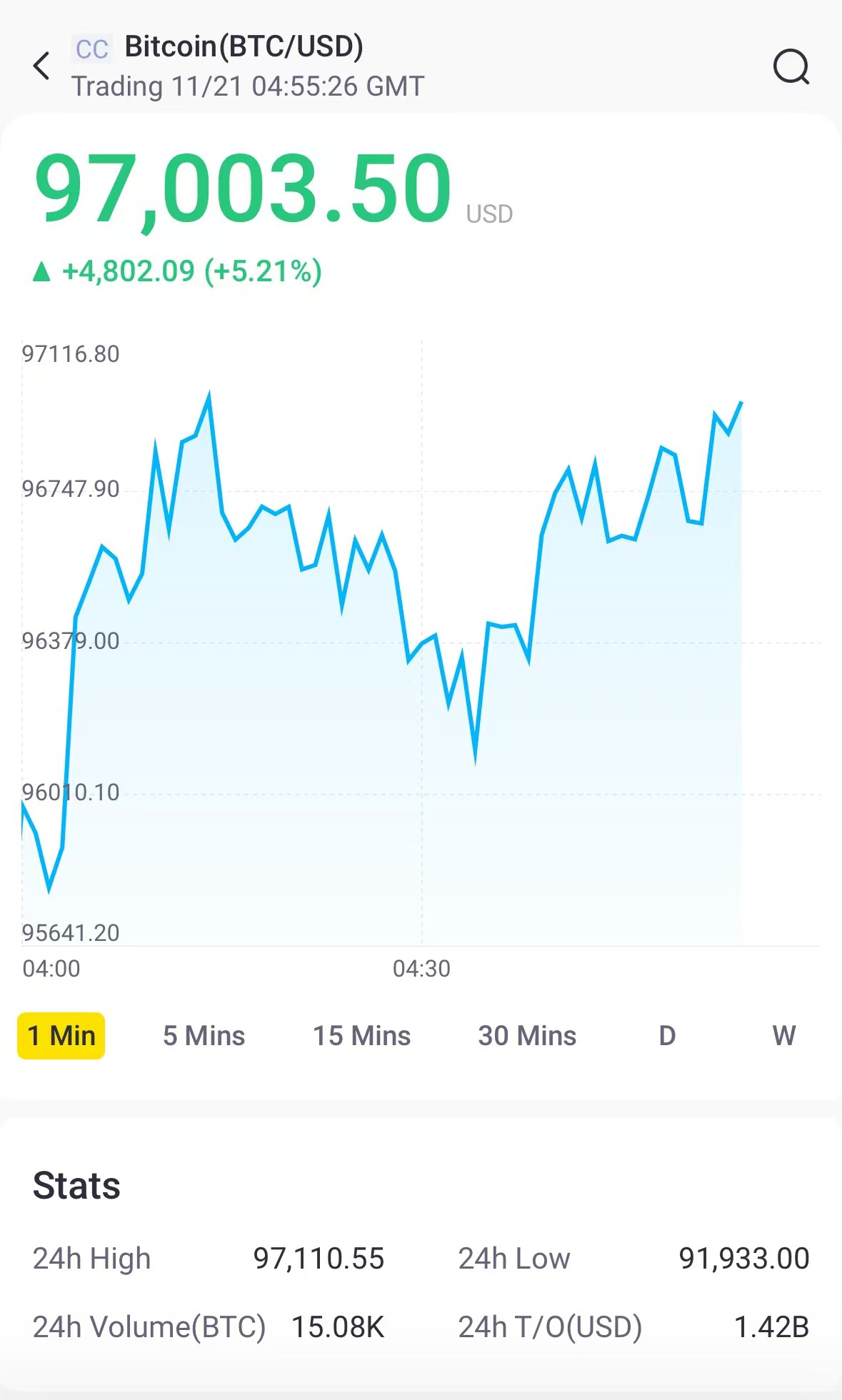Tap the green up-triangle change indicator

point(42,272)
